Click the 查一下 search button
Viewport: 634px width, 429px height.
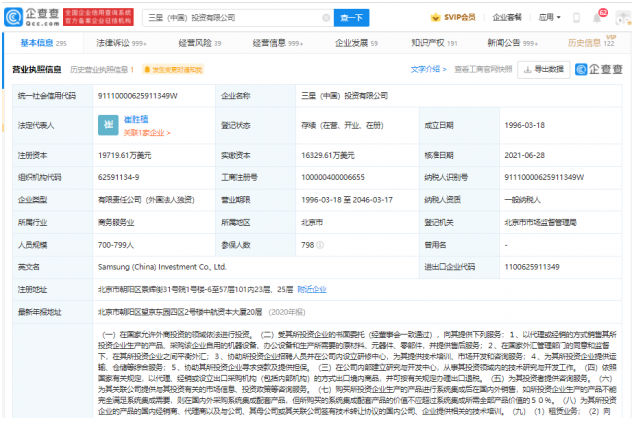pos(351,18)
